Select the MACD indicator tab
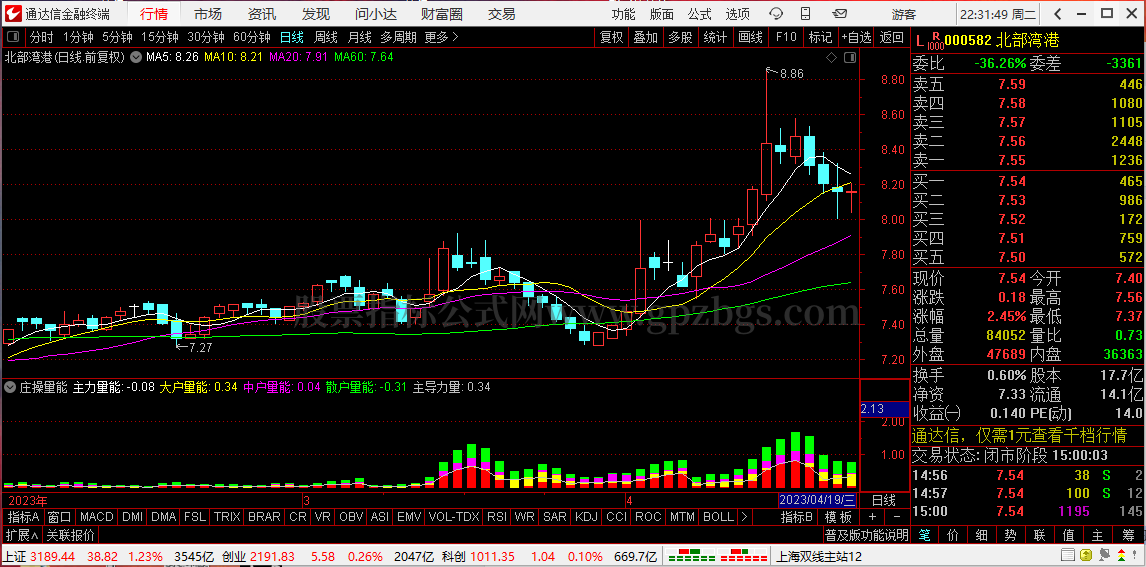Image resolution: width=1146 pixels, height=567 pixels. [x=96, y=517]
